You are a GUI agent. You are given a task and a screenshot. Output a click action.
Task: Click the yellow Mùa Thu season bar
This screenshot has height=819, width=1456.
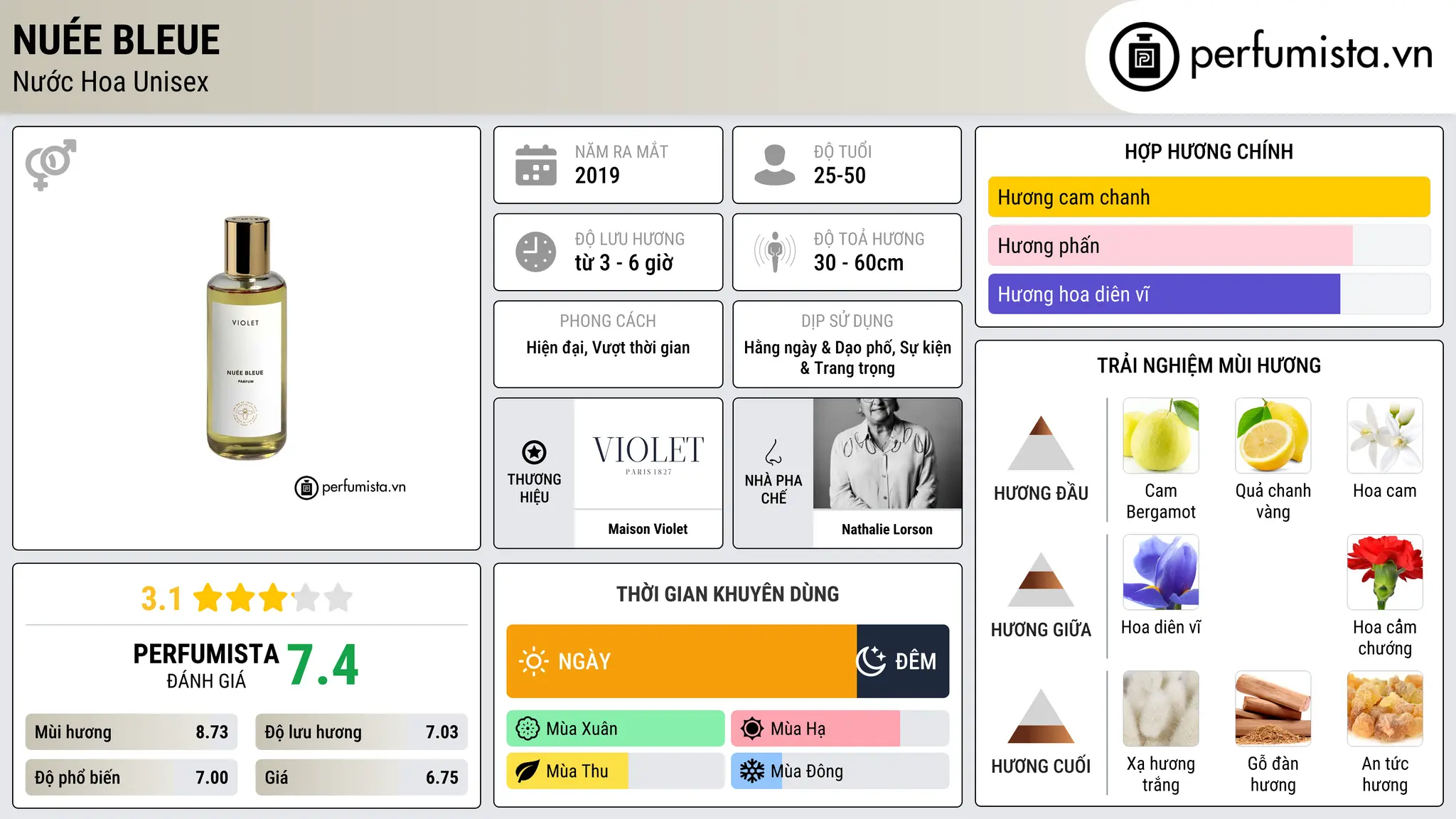(567, 771)
